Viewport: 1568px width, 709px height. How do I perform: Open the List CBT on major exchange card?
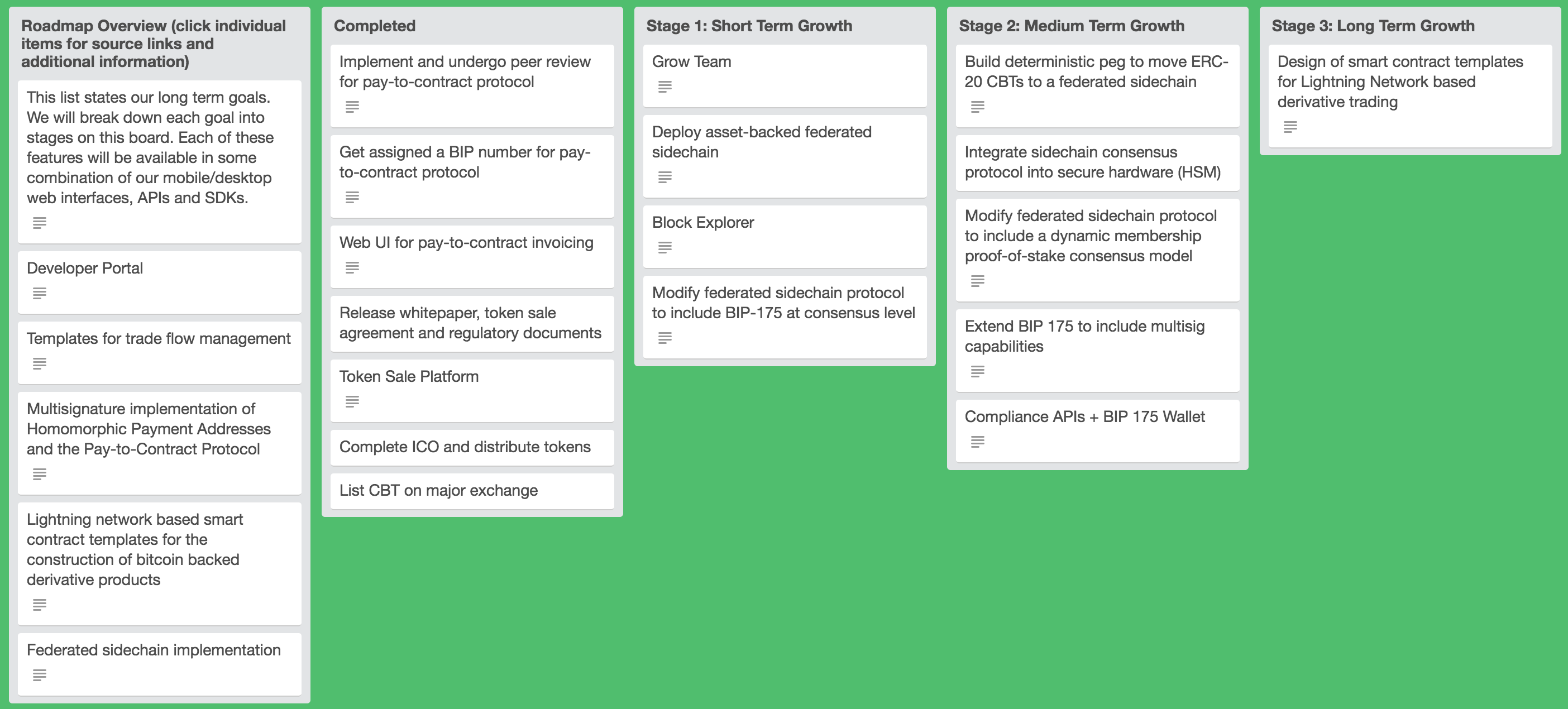pyautogui.click(x=472, y=491)
